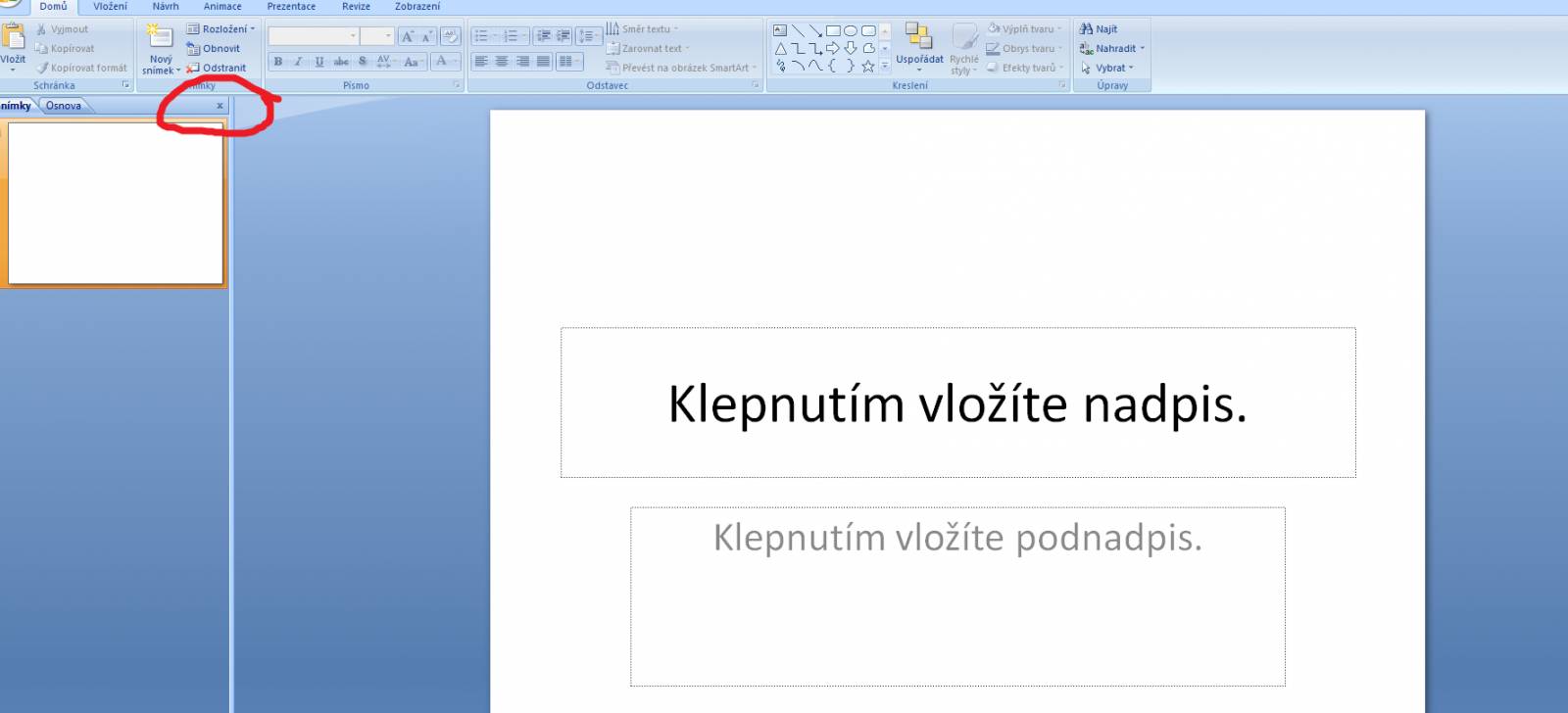
Task: Expand the shapes gallery More arrow
Action: pyautogui.click(x=885, y=67)
